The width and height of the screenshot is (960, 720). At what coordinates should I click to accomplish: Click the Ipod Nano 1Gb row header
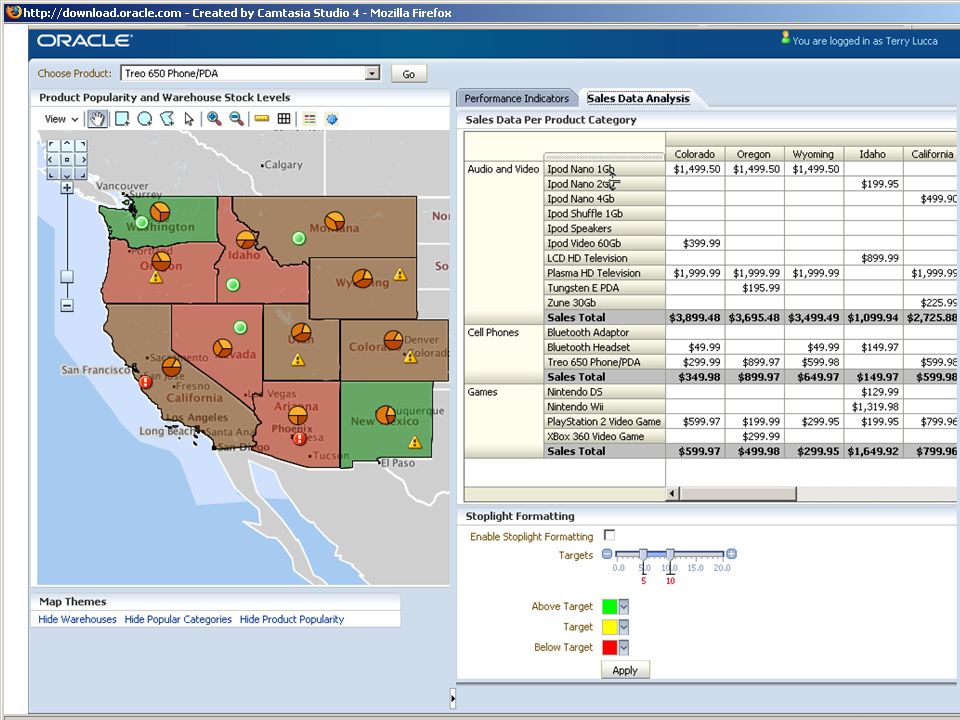point(604,169)
